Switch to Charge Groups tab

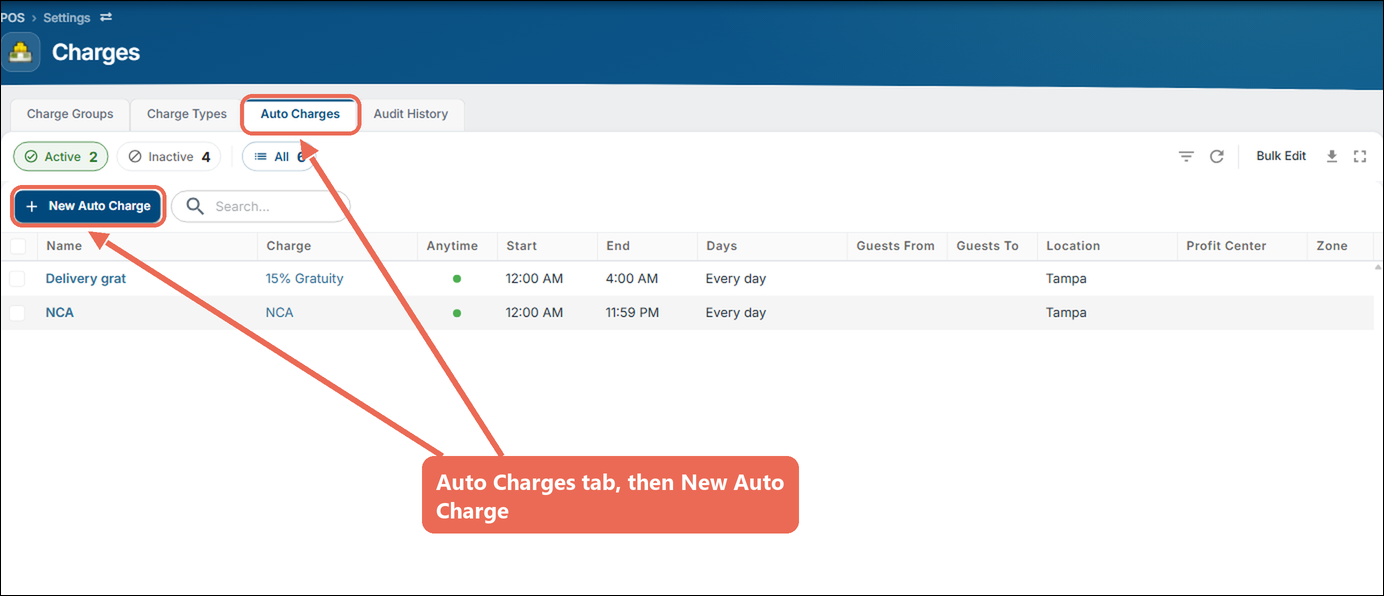(70, 114)
